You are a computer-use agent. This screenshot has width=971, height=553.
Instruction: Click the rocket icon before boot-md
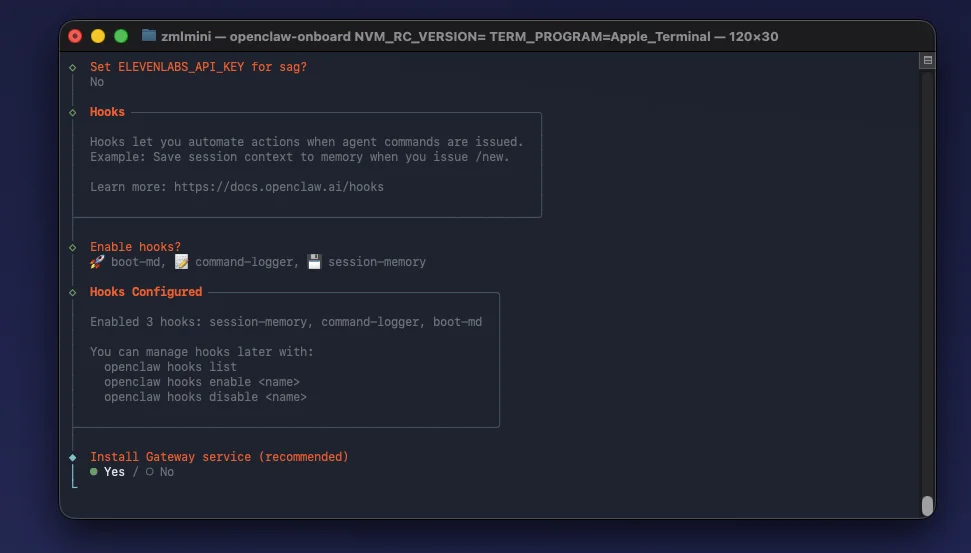tap(97, 262)
